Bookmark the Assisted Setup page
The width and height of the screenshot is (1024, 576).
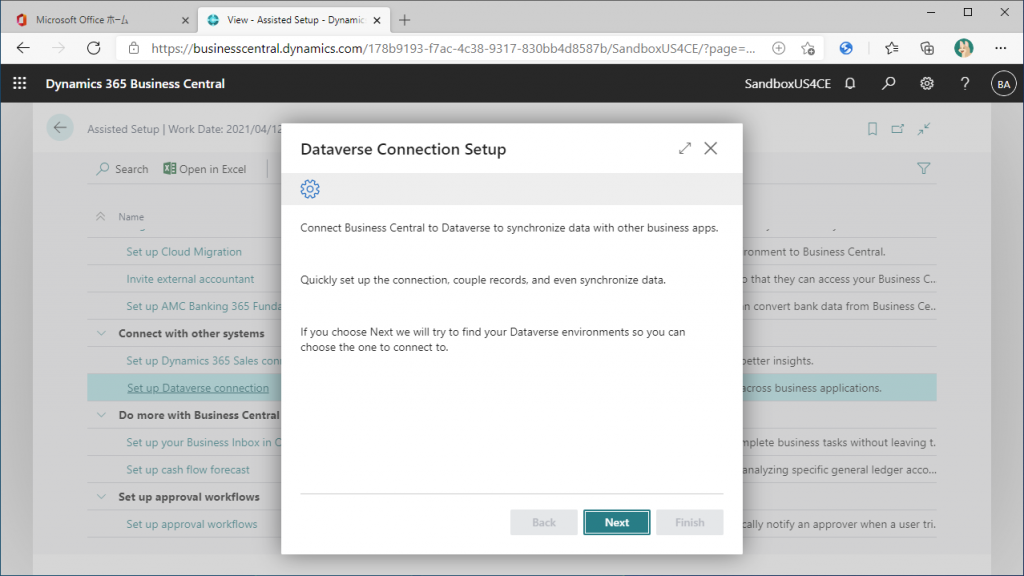872,129
